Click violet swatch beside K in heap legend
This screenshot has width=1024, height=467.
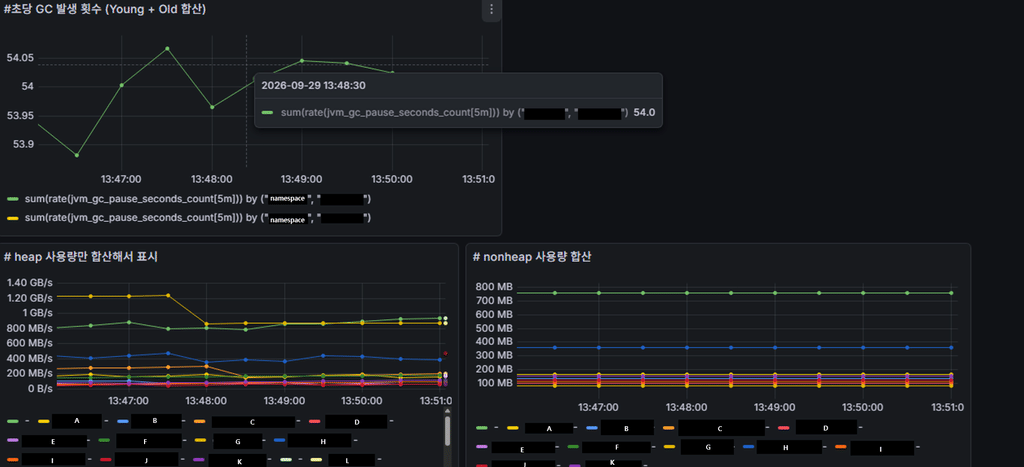(x=199, y=460)
